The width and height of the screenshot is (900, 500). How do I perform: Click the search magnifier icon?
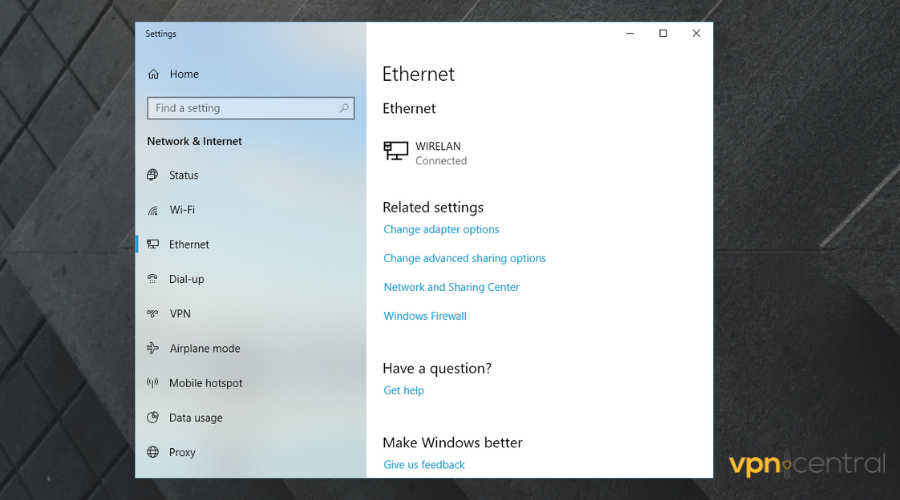coord(344,108)
